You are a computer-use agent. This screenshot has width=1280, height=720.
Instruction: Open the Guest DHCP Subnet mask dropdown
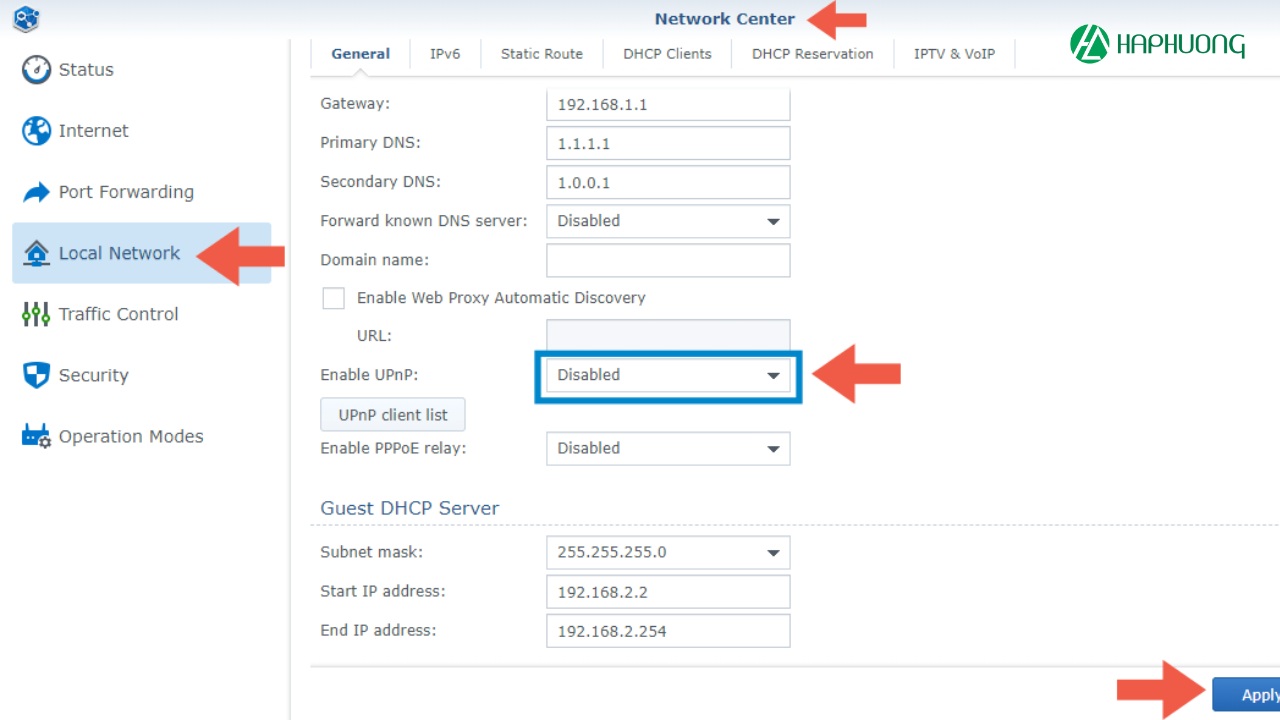[668, 552]
